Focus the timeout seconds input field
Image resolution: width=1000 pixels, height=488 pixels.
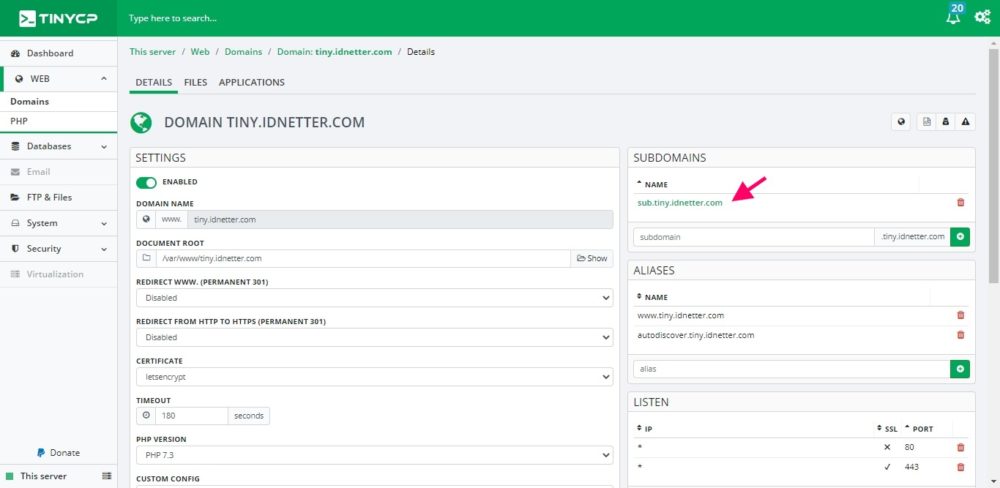[x=191, y=416]
